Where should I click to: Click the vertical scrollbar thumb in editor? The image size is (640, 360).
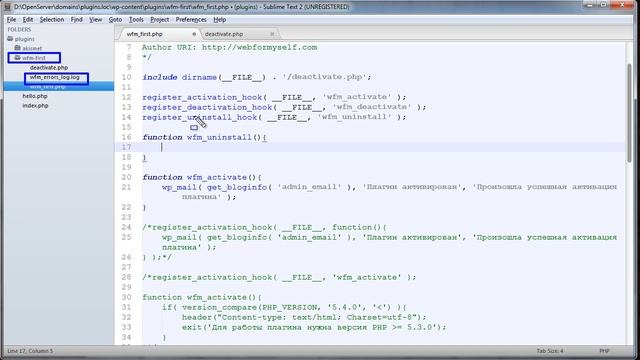pyautogui.click(x=629, y=113)
